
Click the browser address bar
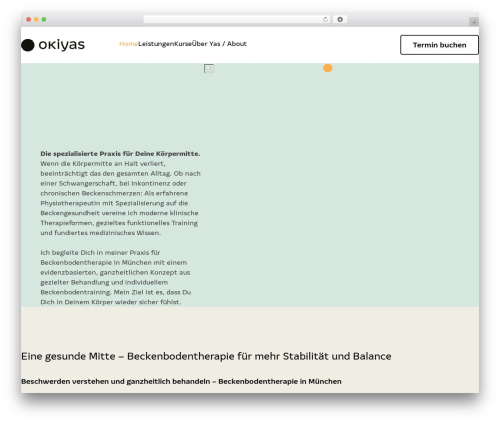point(236,19)
